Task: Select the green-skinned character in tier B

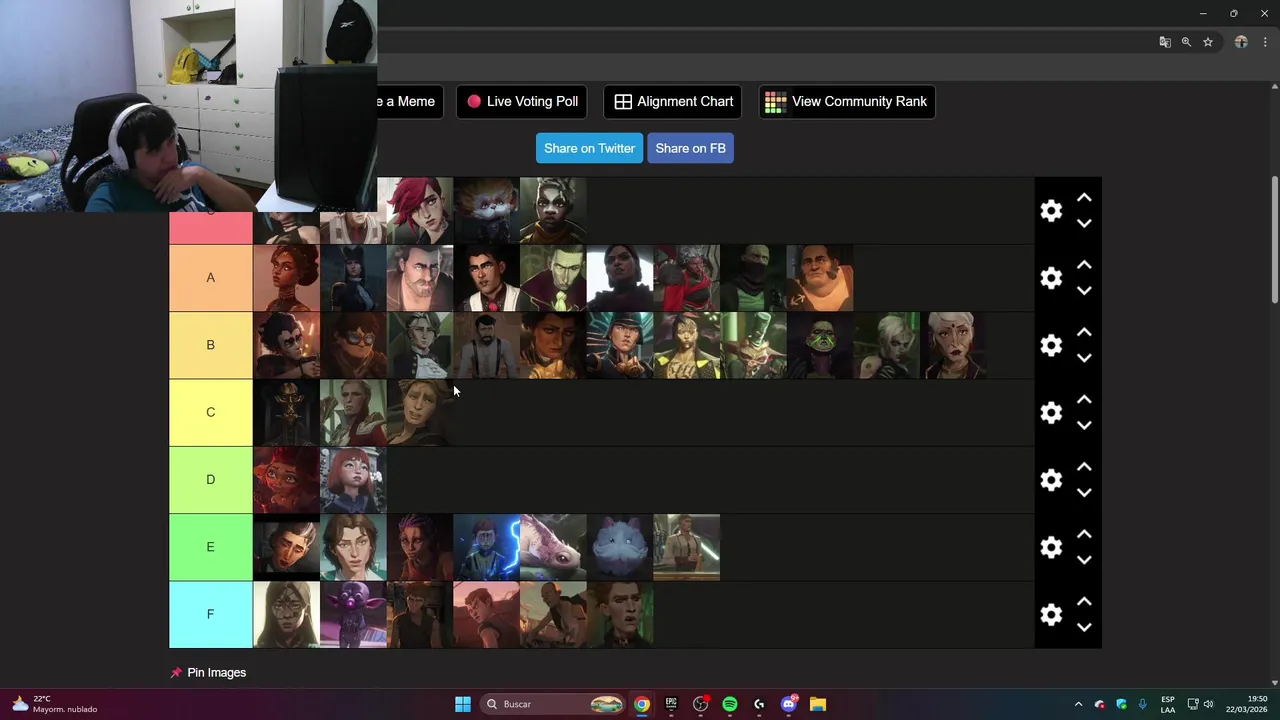Action: tap(820, 345)
